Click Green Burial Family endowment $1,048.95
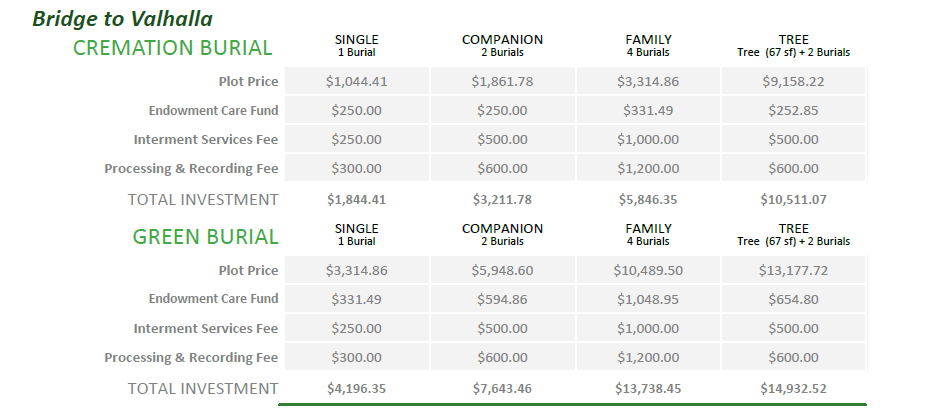Image resolution: width=934 pixels, height=413 pixels. [x=648, y=299]
